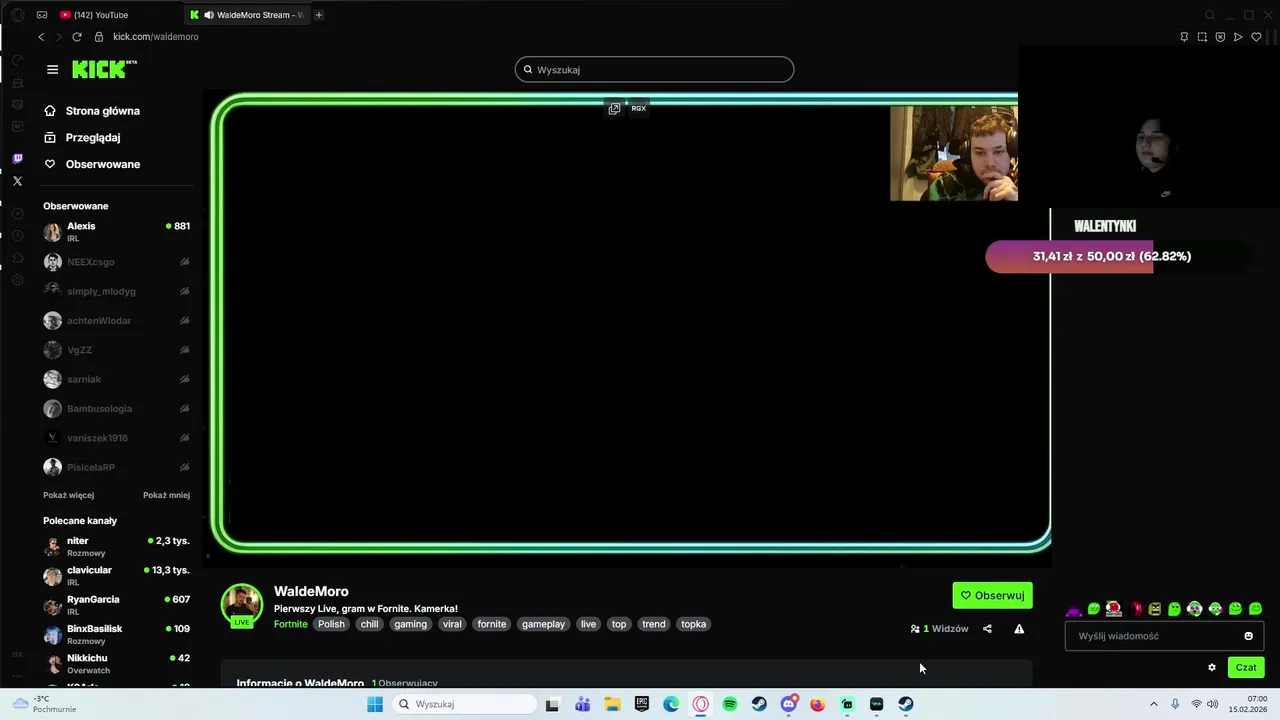Click the green Czat button
The height and width of the screenshot is (720, 1280).
tap(1246, 667)
